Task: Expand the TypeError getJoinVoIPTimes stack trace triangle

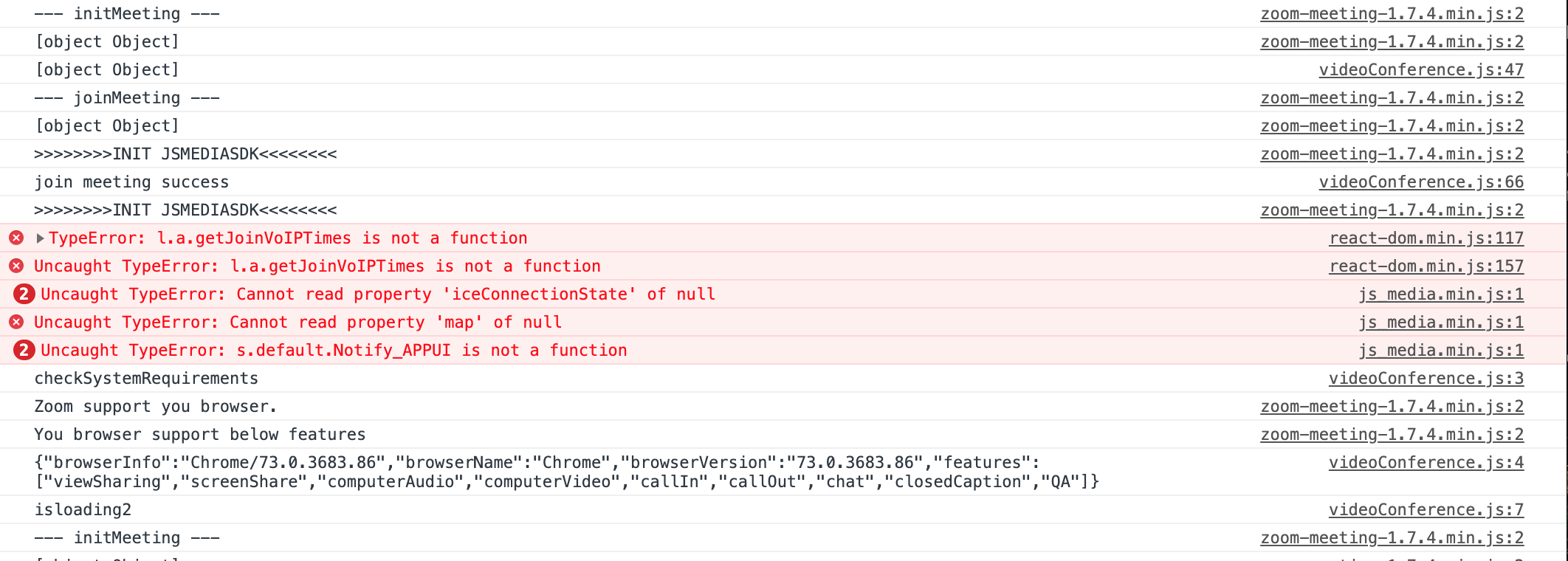Action: coord(41,238)
